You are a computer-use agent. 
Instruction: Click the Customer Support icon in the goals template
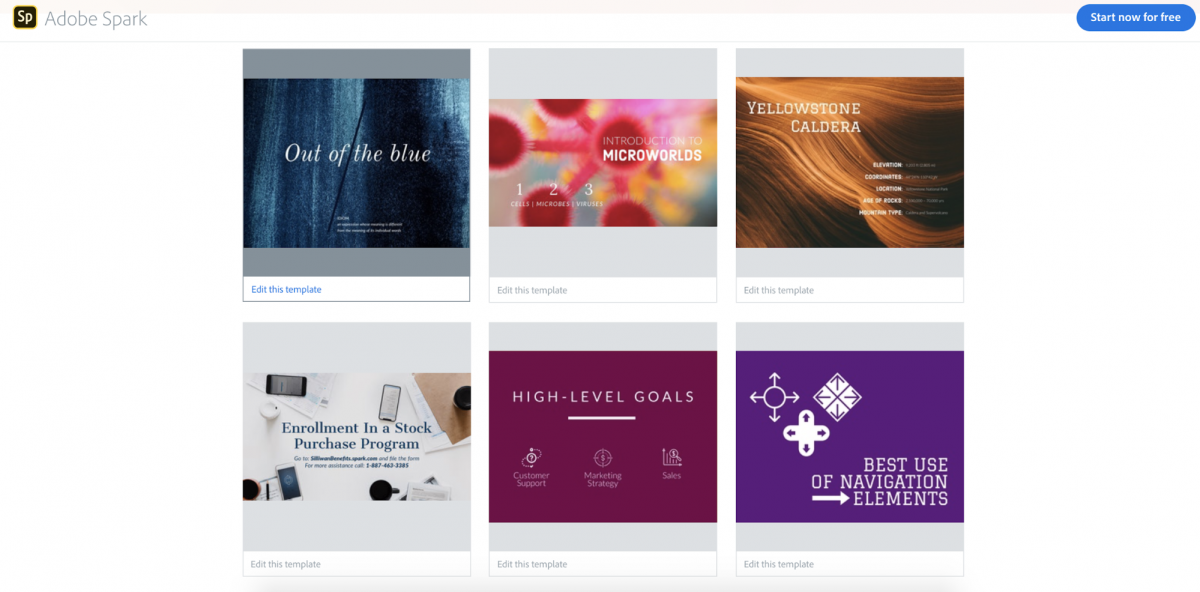[531, 457]
